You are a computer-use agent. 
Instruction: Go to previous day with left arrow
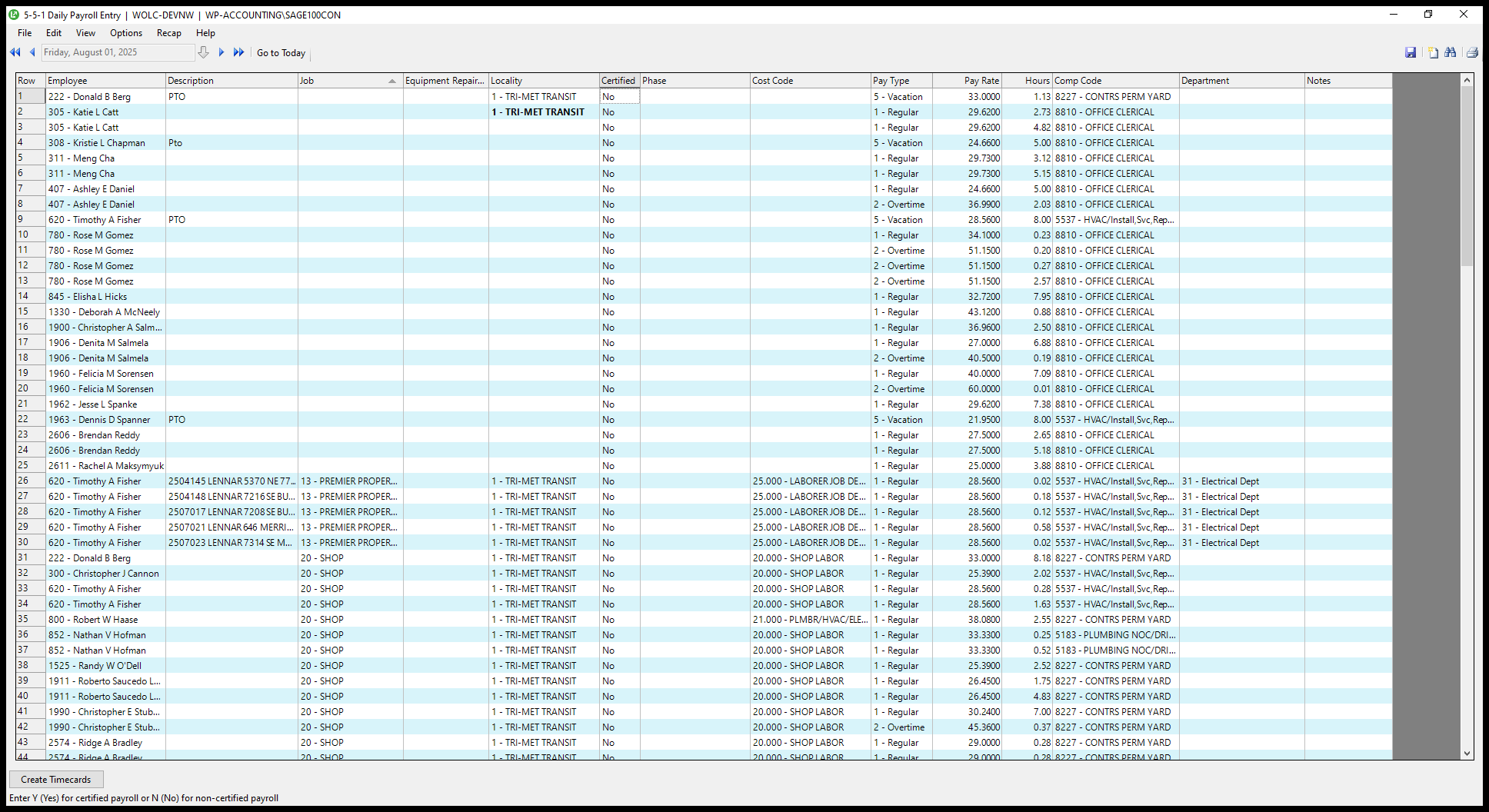coord(32,52)
